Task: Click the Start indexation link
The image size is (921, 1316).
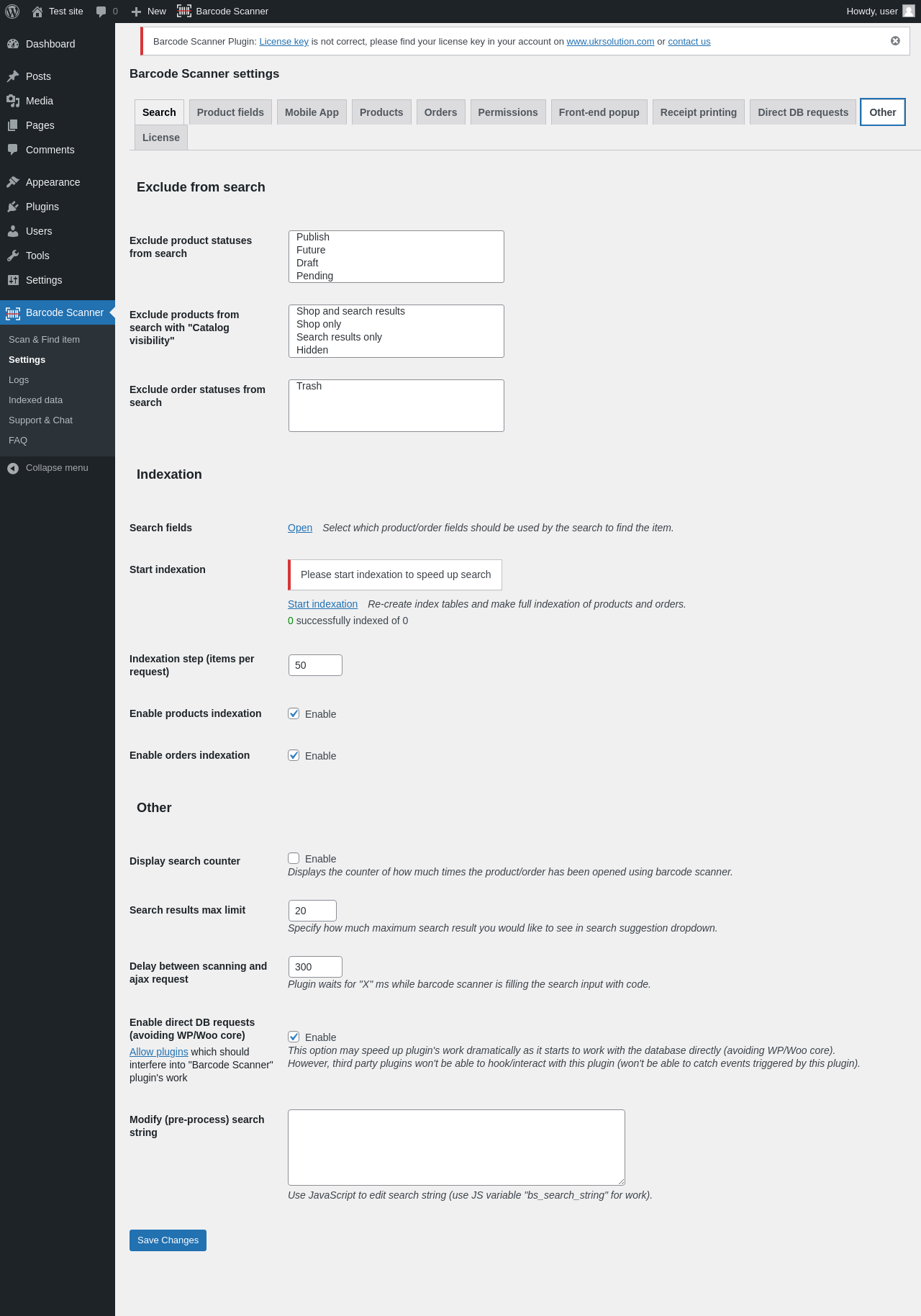Action: [x=322, y=604]
